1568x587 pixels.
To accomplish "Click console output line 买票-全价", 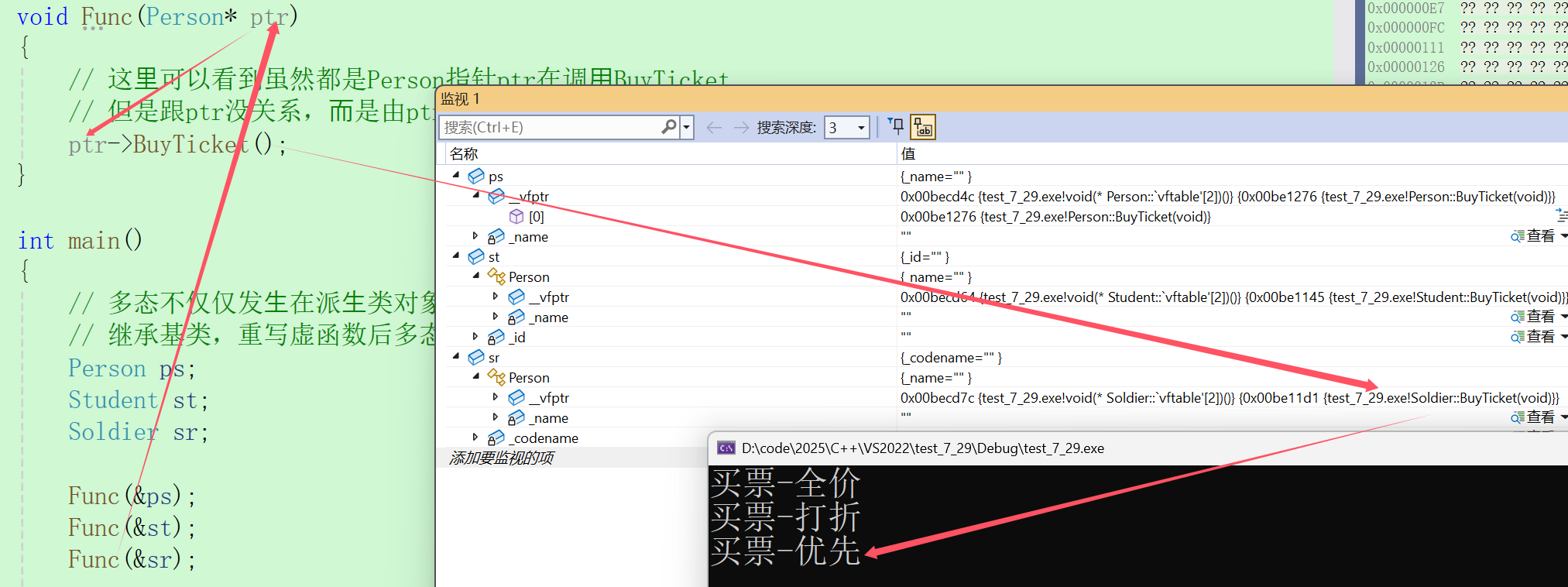I will click(785, 484).
